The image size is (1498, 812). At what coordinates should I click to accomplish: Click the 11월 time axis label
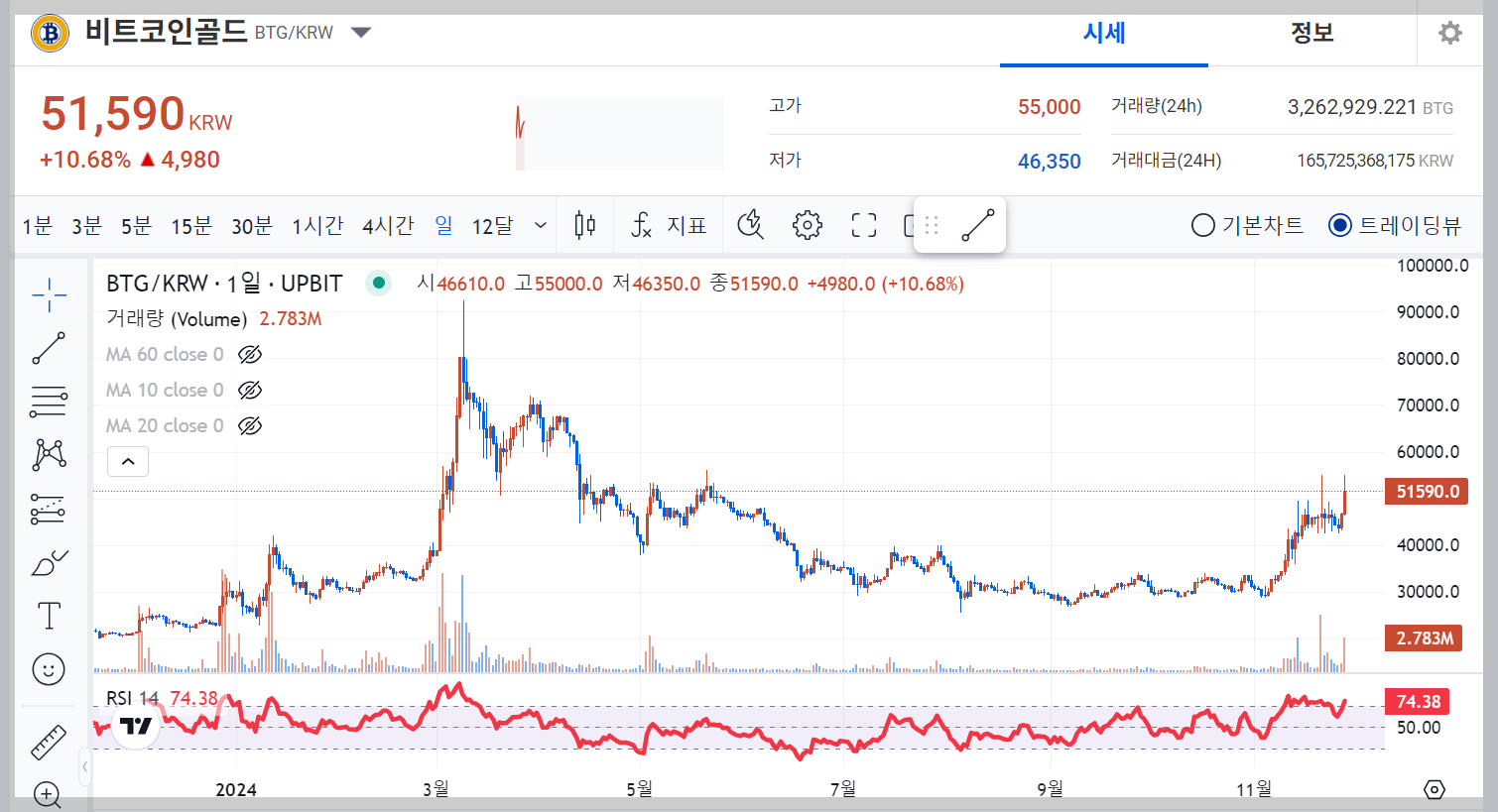tap(1254, 789)
